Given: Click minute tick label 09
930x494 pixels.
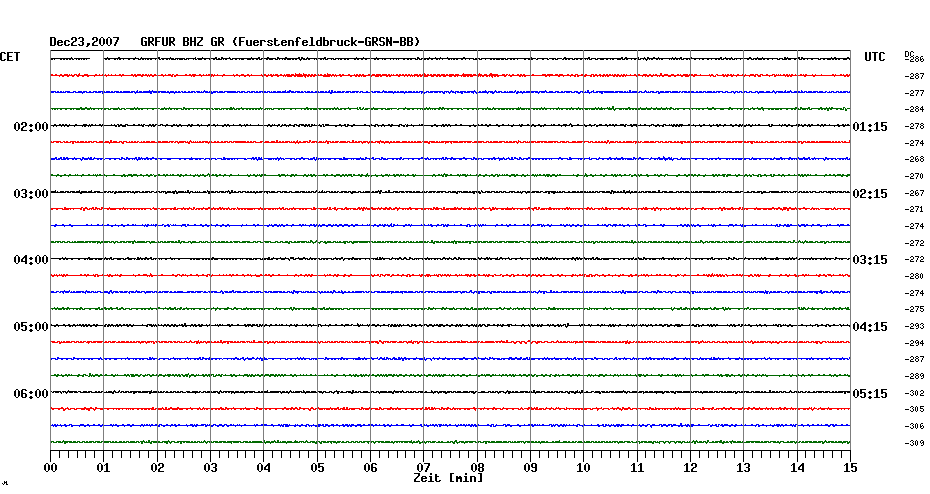Looking at the screenshot, I should [x=531, y=468].
